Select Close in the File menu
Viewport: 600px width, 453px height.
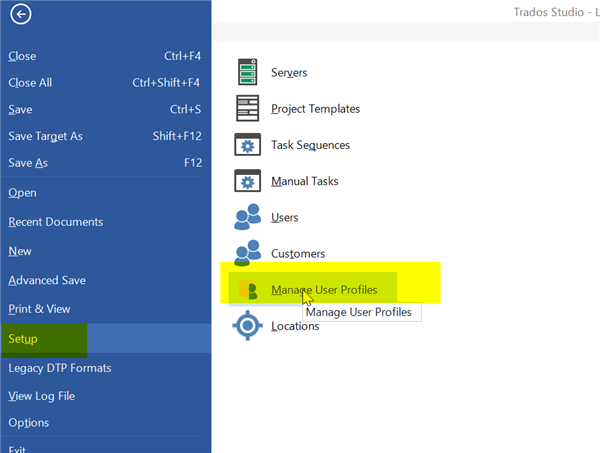pyautogui.click(x=106, y=56)
